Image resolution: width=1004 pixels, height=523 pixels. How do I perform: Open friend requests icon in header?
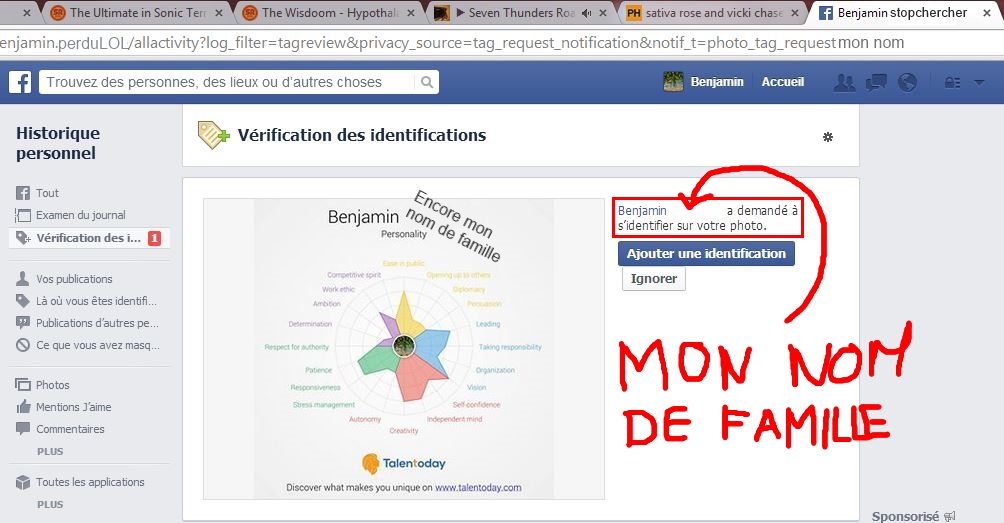(x=844, y=83)
